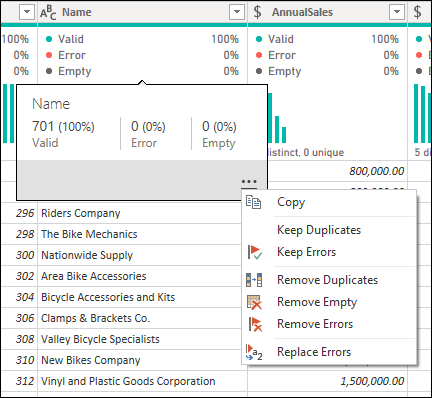
Task: Select row ID 304 cell
Action: click(x=19, y=297)
